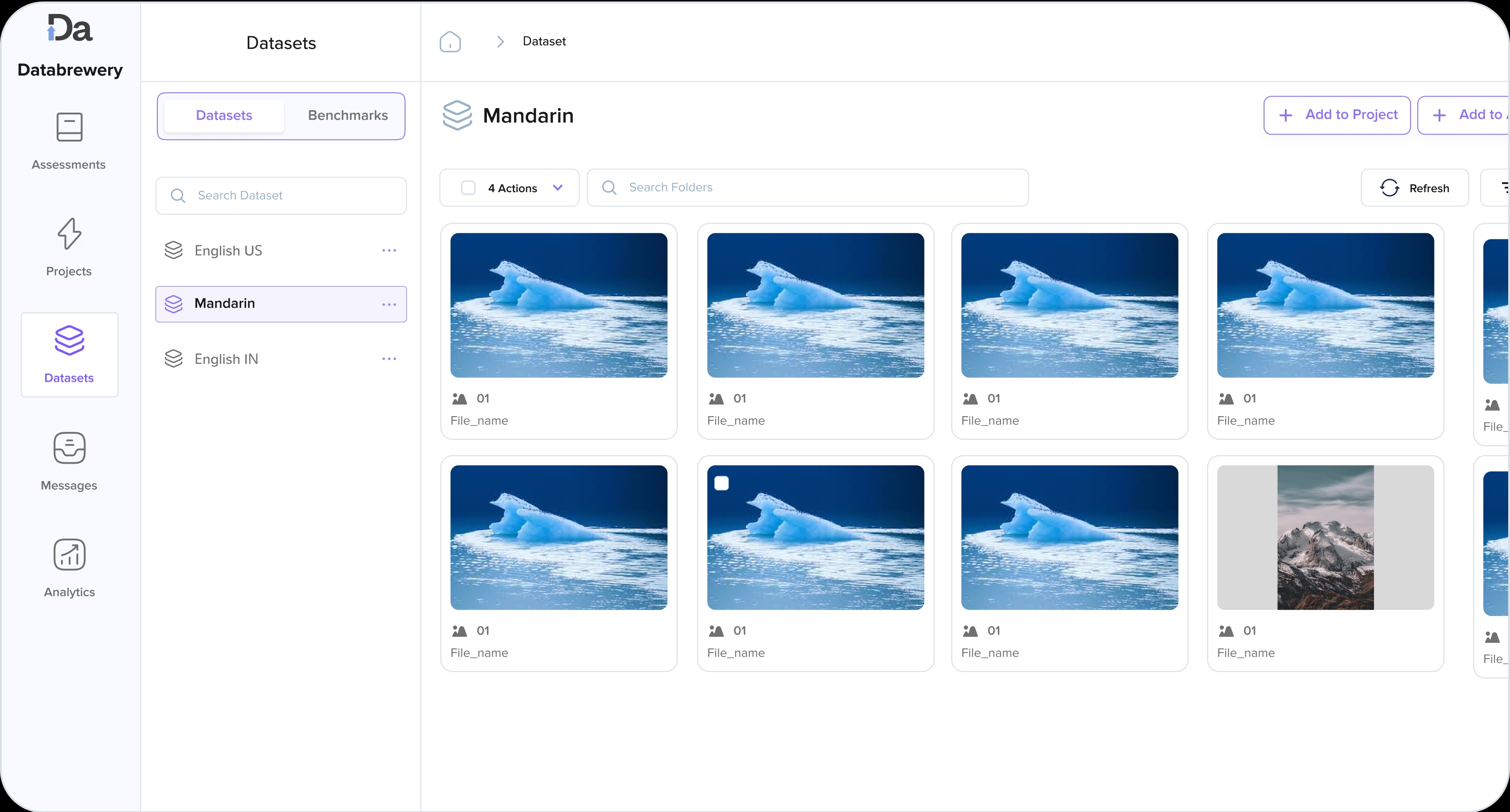The width and height of the screenshot is (1510, 812).
Task: Open more options for English IN
Action: [x=389, y=358]
